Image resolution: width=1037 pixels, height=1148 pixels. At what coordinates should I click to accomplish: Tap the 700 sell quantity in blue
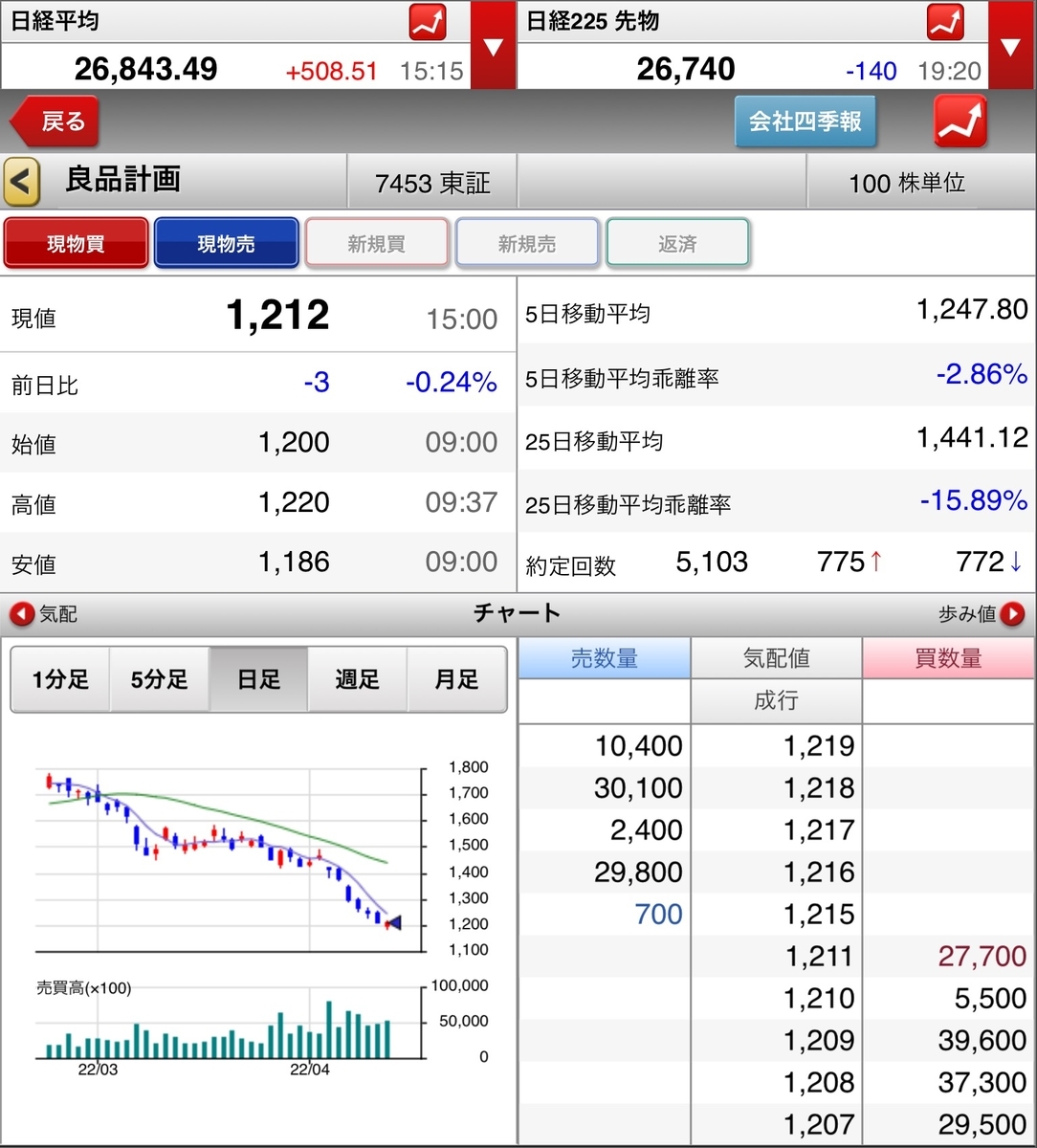[659, 915]
